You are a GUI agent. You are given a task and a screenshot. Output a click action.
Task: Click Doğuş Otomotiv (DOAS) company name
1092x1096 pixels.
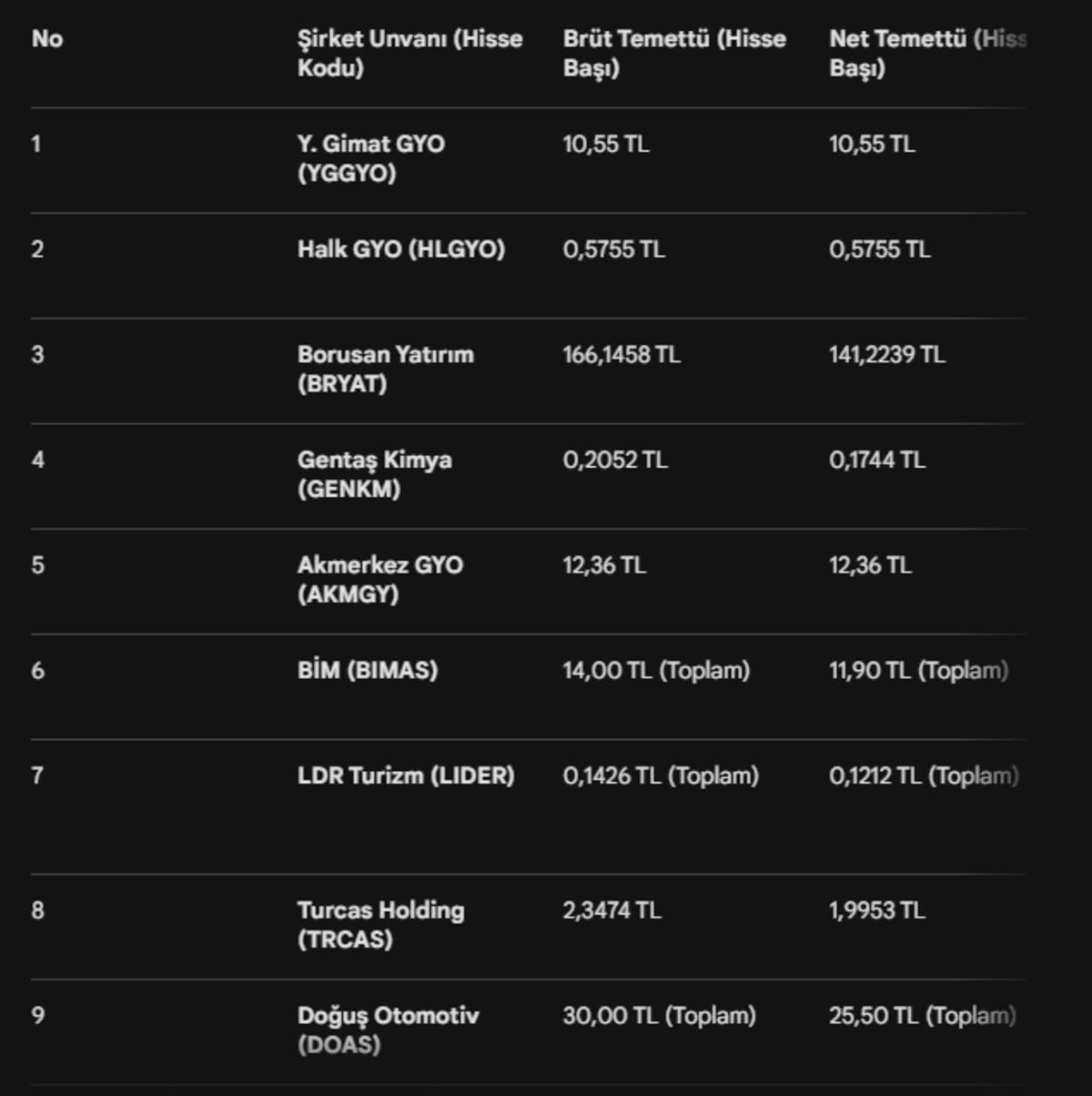tap(388, 1030)
